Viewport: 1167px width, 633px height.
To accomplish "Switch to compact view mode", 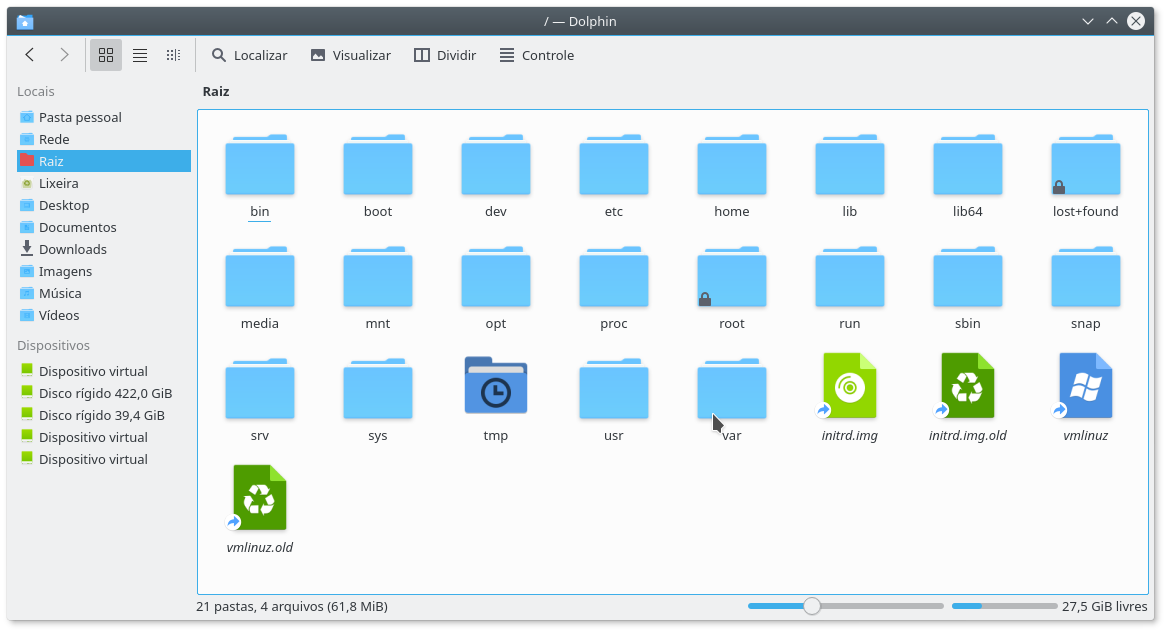I will pos(172,55).
